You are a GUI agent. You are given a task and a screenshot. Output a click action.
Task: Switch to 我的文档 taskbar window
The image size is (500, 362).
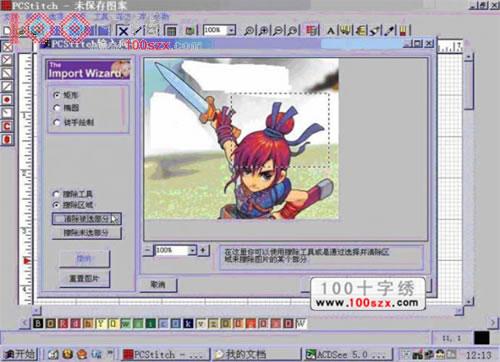click(256, 354)
